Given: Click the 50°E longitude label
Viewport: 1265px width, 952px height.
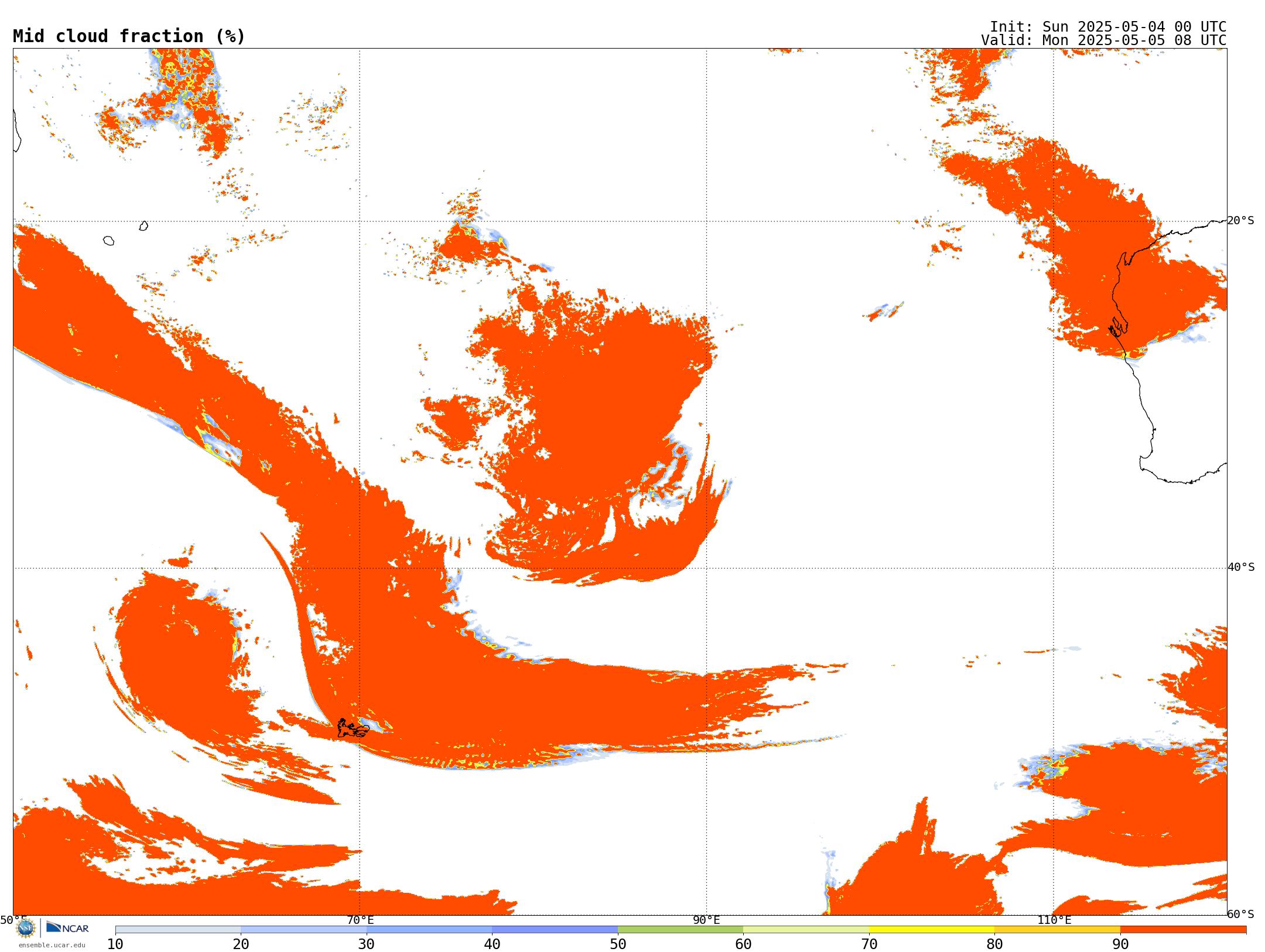Looking at the screenshot, I should point(13,920).
